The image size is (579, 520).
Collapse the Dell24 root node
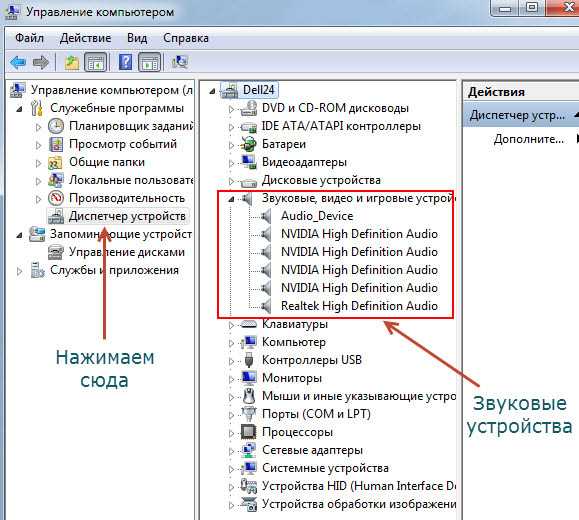212,91
